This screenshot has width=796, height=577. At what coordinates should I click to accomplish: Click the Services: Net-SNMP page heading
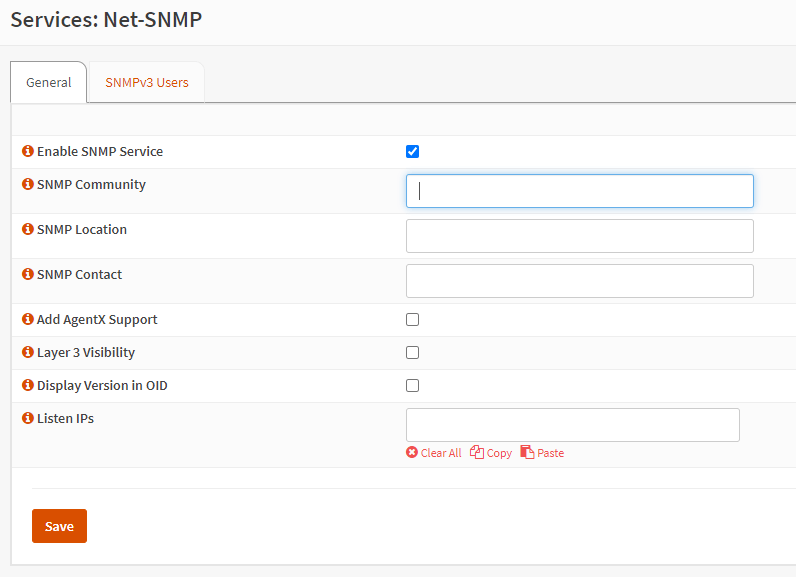(106, 19)
